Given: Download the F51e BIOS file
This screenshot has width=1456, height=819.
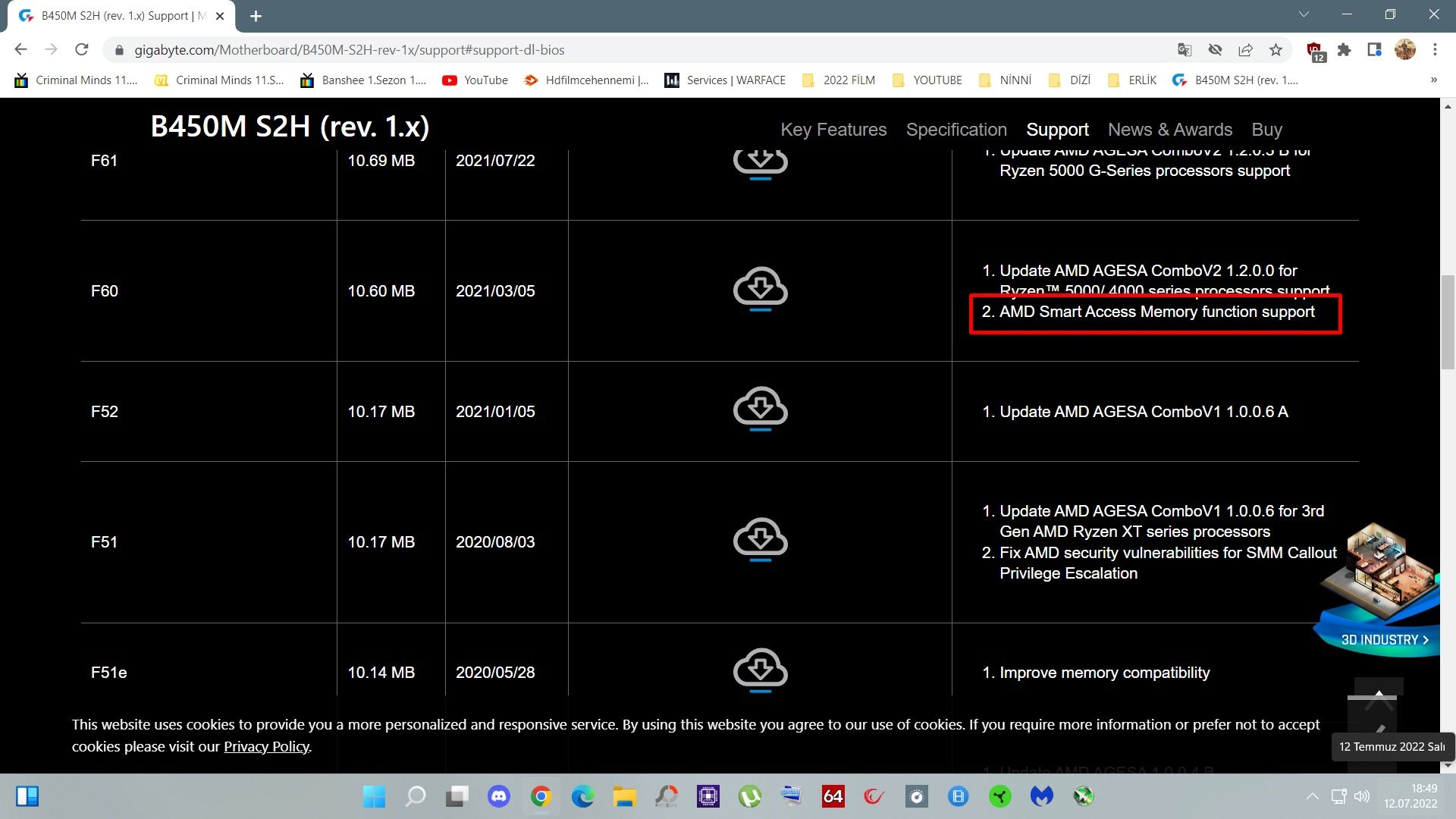Looking at the screenshot, I should tap(760, 670).
